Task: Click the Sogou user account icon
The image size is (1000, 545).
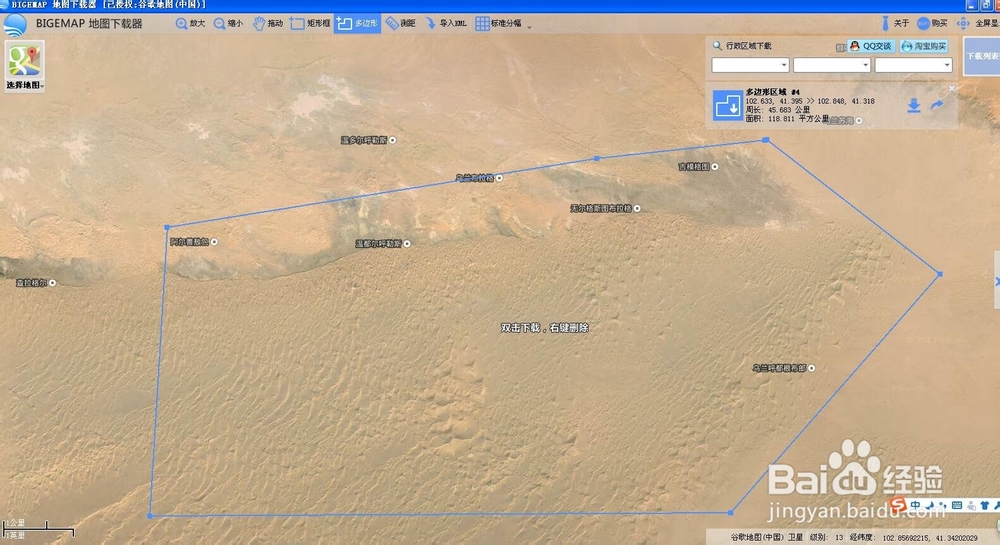Action: 971,505
